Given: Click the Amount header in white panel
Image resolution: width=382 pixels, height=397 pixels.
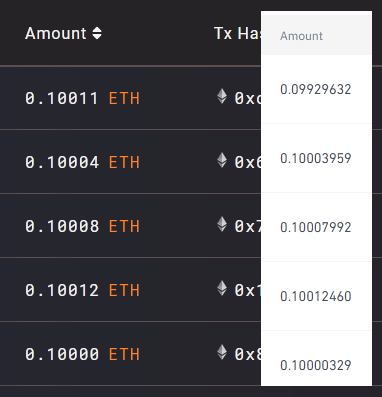Looking at the screenshot, I should pos(301,36).
